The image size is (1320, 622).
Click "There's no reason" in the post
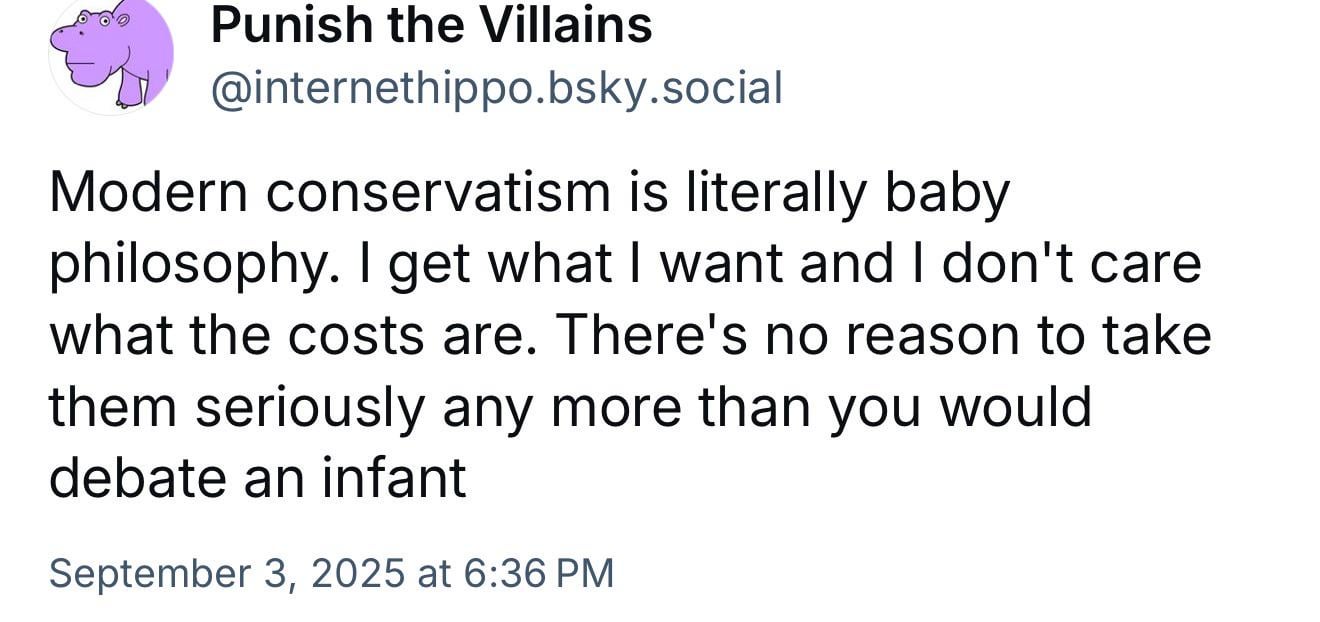(x=776, y=336)
